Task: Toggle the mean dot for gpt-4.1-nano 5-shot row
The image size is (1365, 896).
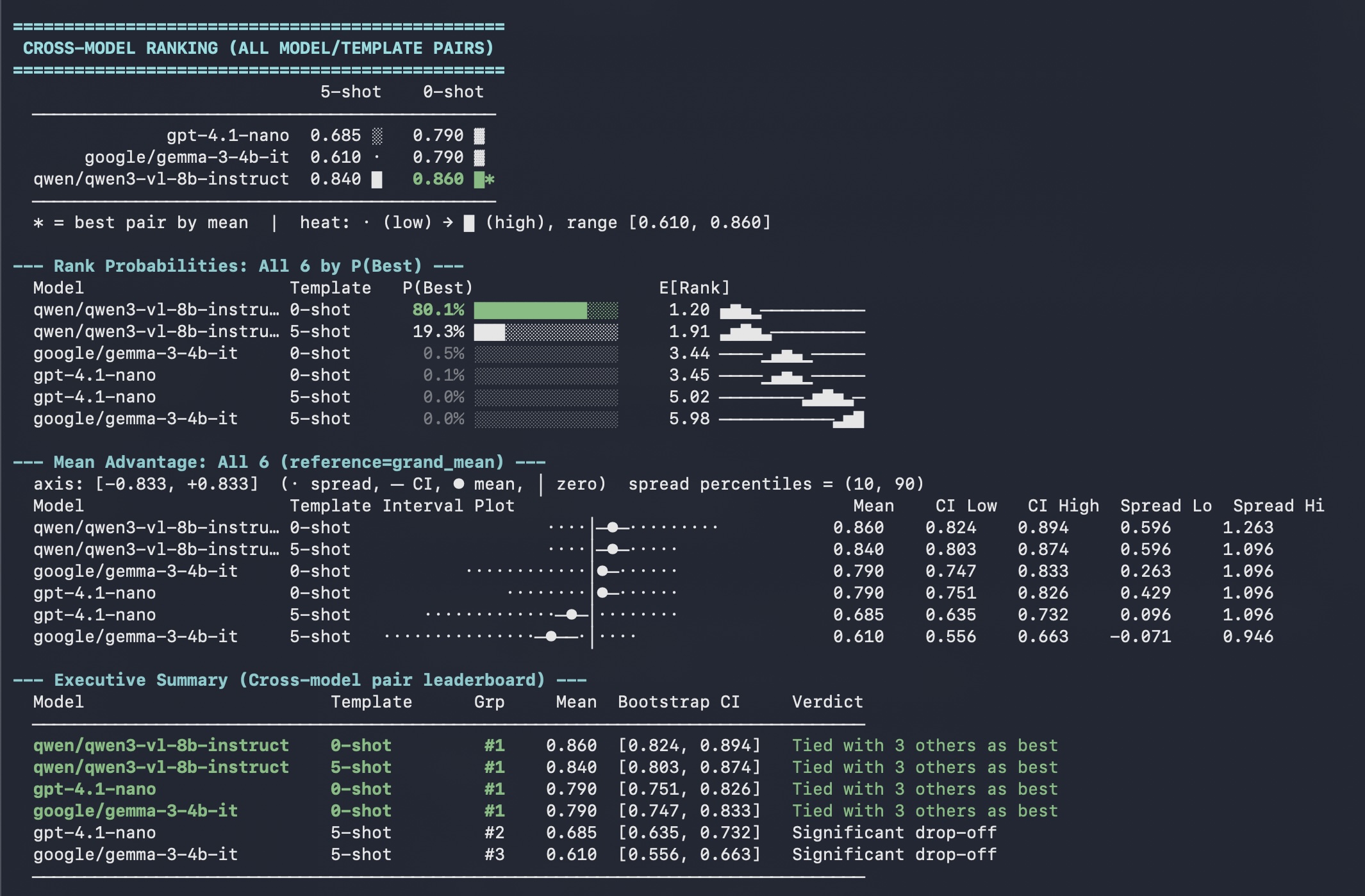Action: (570, 615)
